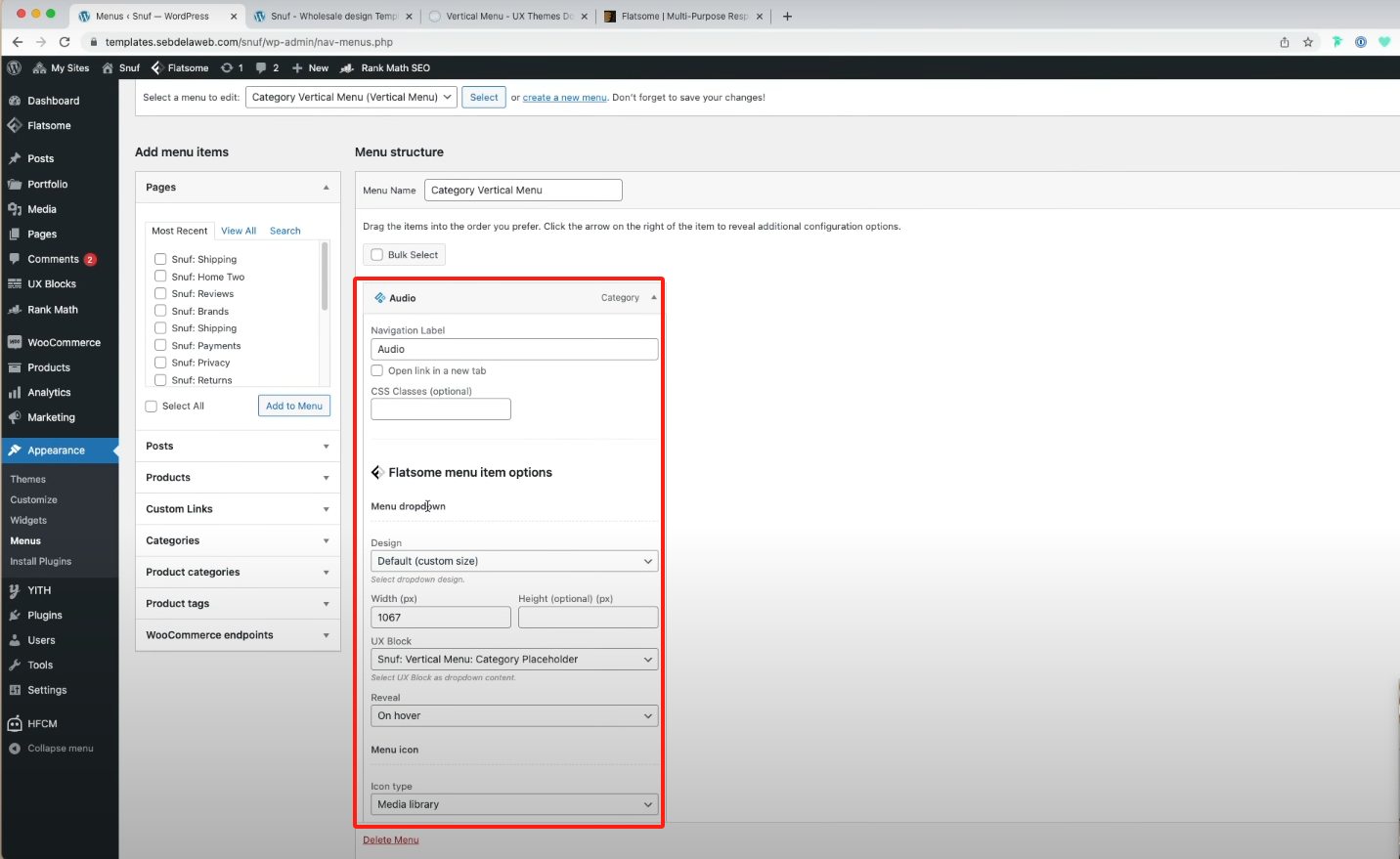
Task: Click the Delete Menu link
Action: coord(390,840)
